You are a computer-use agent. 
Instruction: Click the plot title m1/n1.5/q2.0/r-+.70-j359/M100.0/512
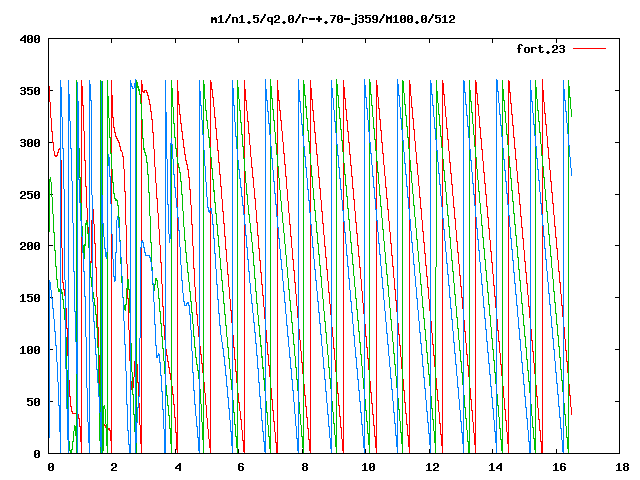pos(333,19)
